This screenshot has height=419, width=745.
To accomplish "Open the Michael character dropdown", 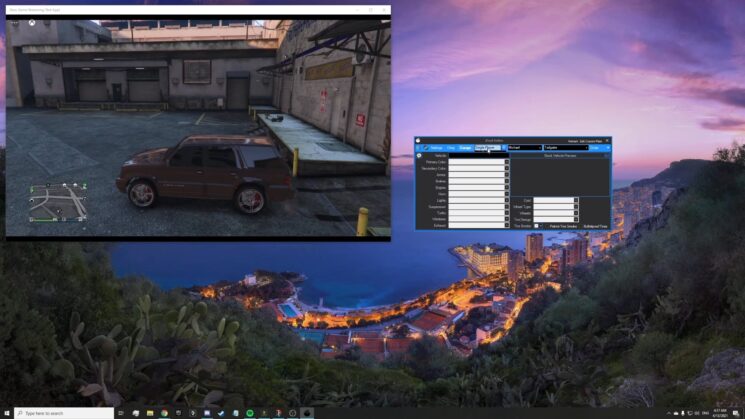I will 525,148.
